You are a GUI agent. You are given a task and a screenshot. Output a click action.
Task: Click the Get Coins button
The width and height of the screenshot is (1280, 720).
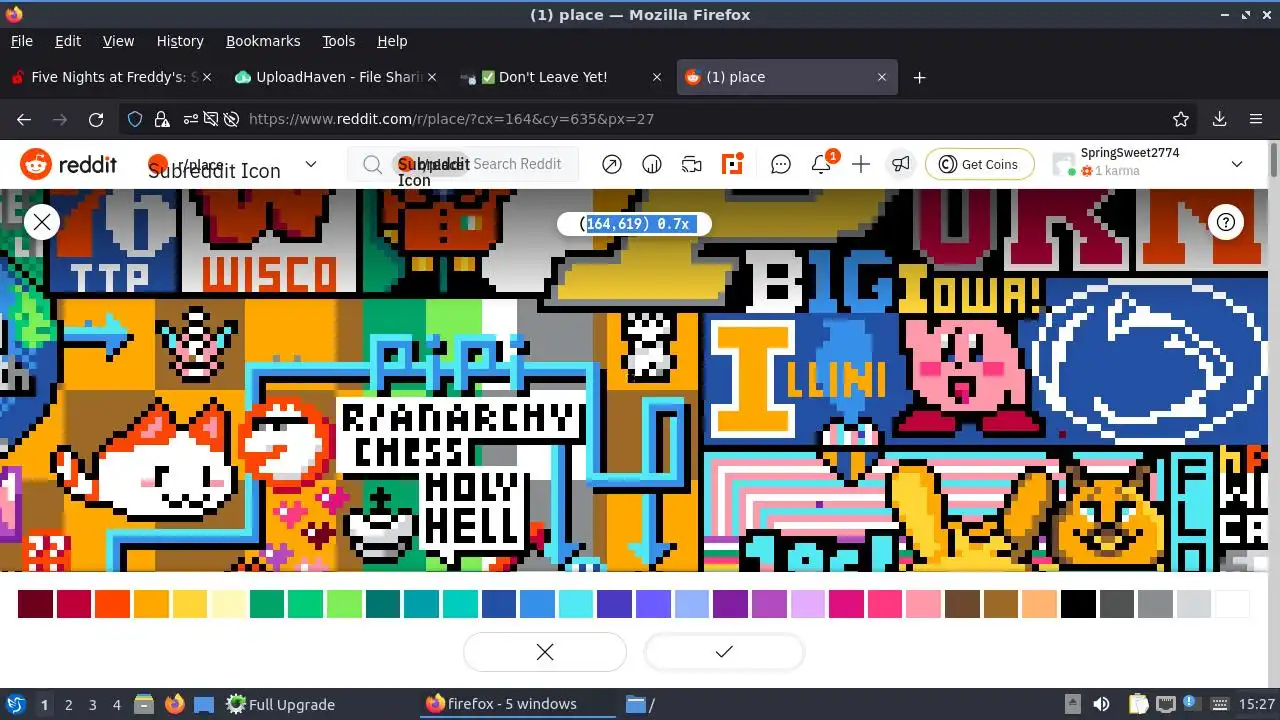979,164
